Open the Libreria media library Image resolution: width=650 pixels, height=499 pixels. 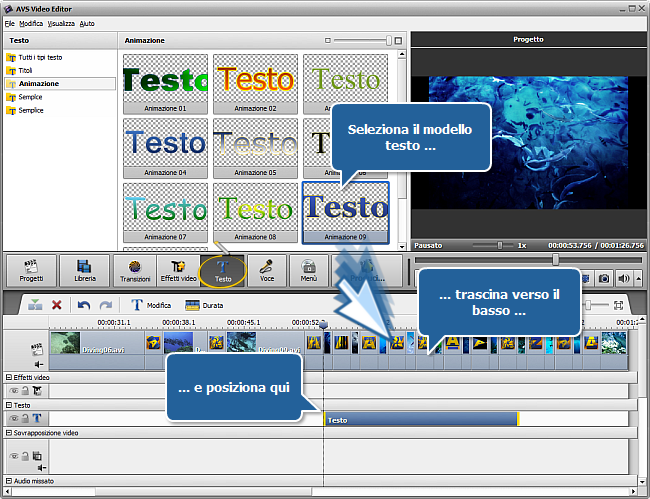84,270
